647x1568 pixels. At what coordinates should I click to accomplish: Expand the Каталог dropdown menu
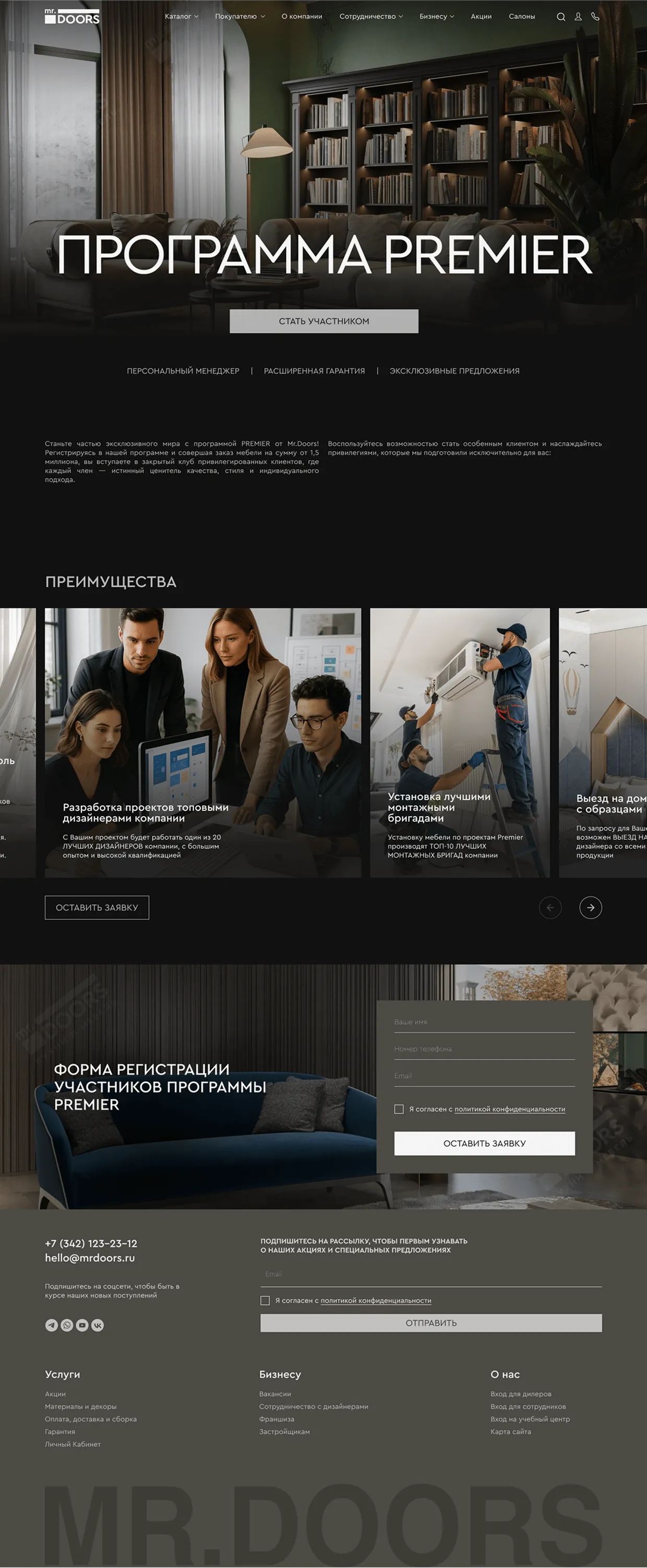point(181,16)
